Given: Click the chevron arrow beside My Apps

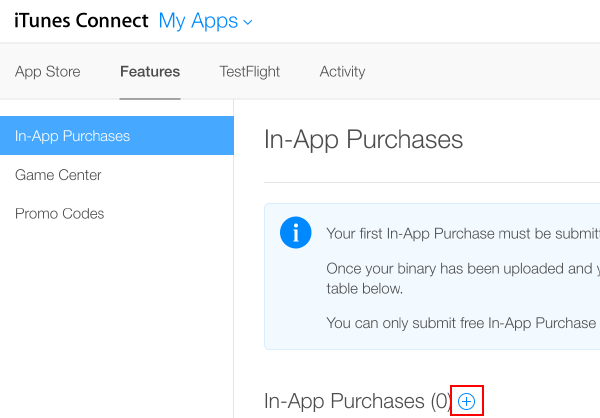Looking at the screenshot, I should [x=248, y=21].
